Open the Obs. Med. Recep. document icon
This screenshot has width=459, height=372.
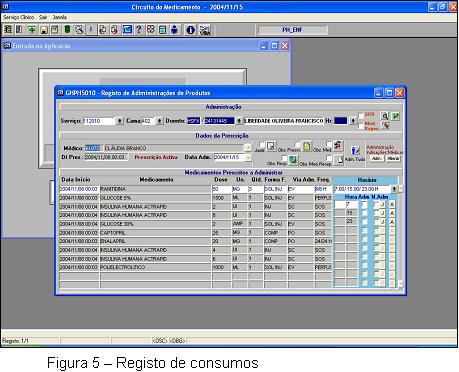(x=339, y=160)
